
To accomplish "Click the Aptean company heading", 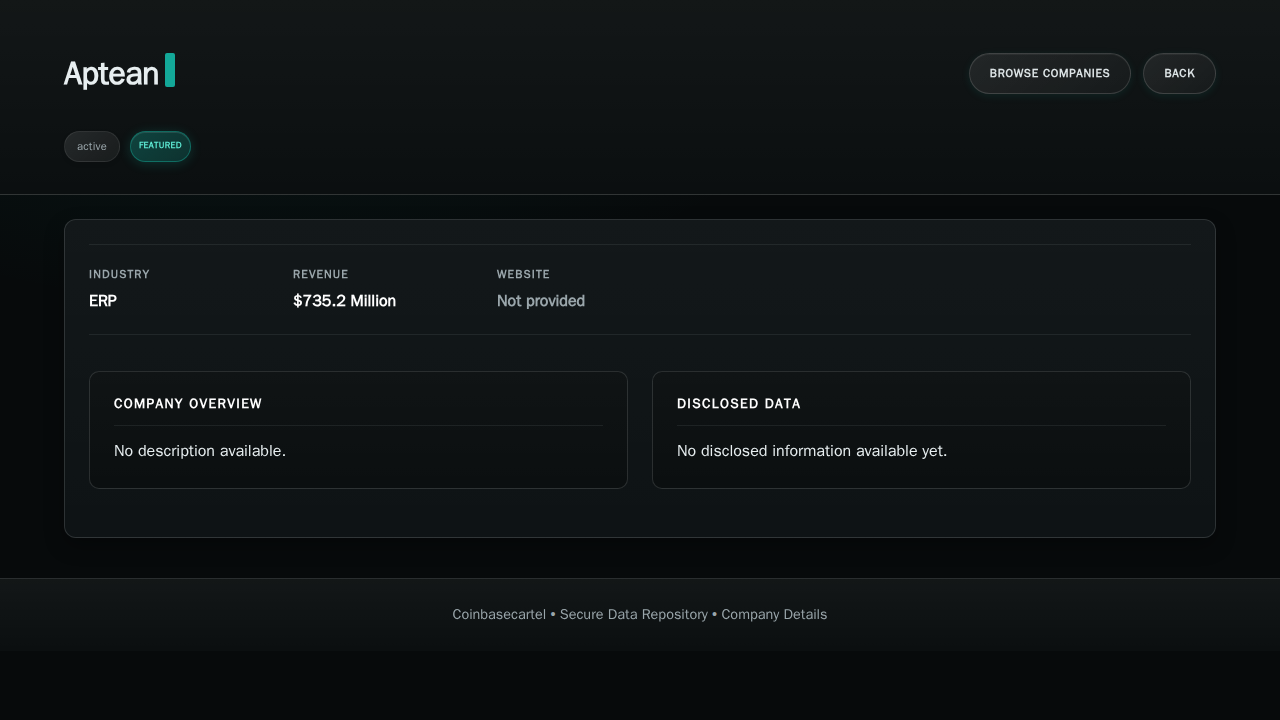I will pyautogui.click(x=111, y=74).
